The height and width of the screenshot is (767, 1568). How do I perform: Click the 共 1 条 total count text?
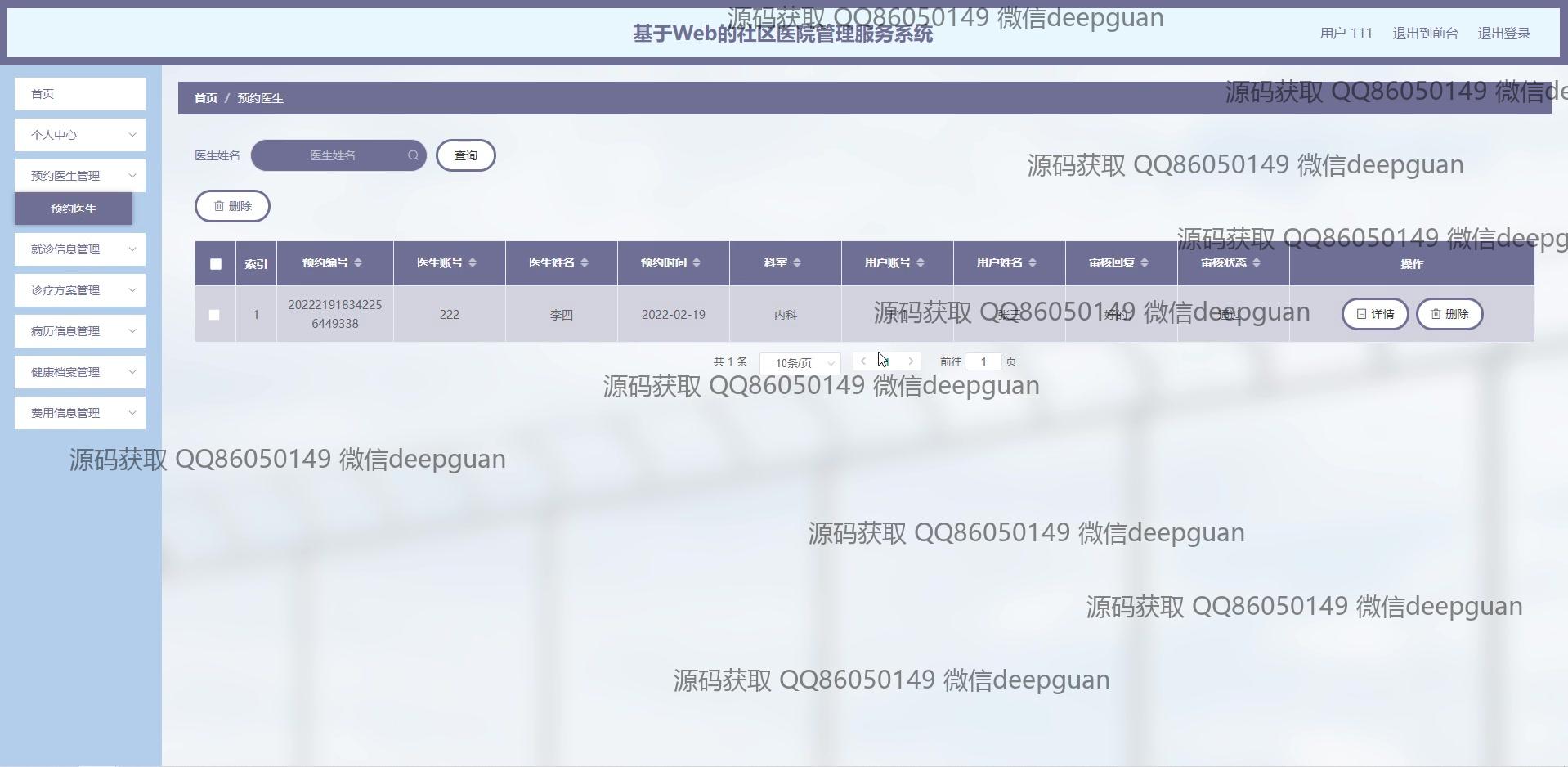(x=730, y=361)
